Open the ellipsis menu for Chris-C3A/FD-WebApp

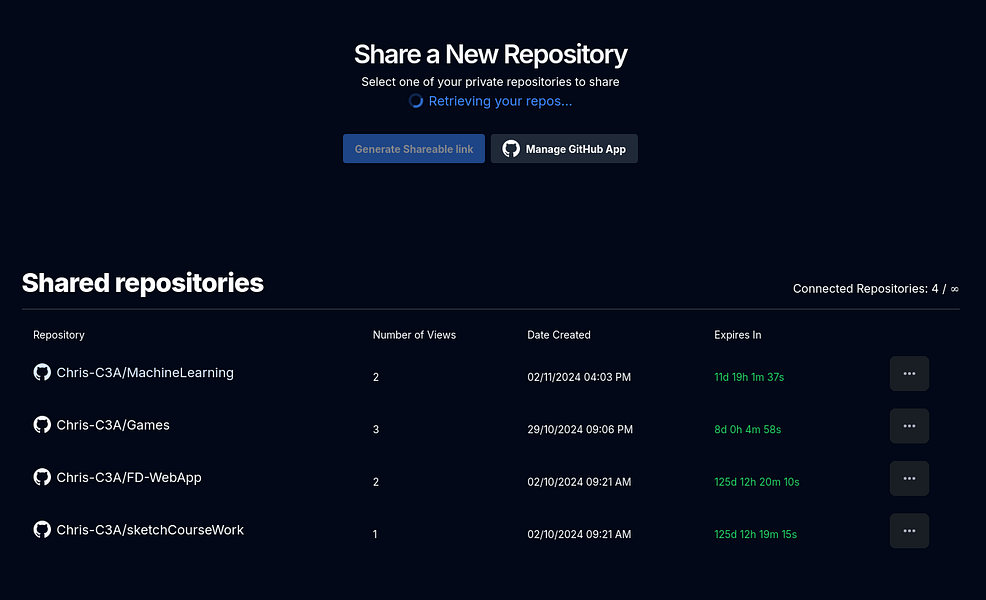click(x=909, y=478)
